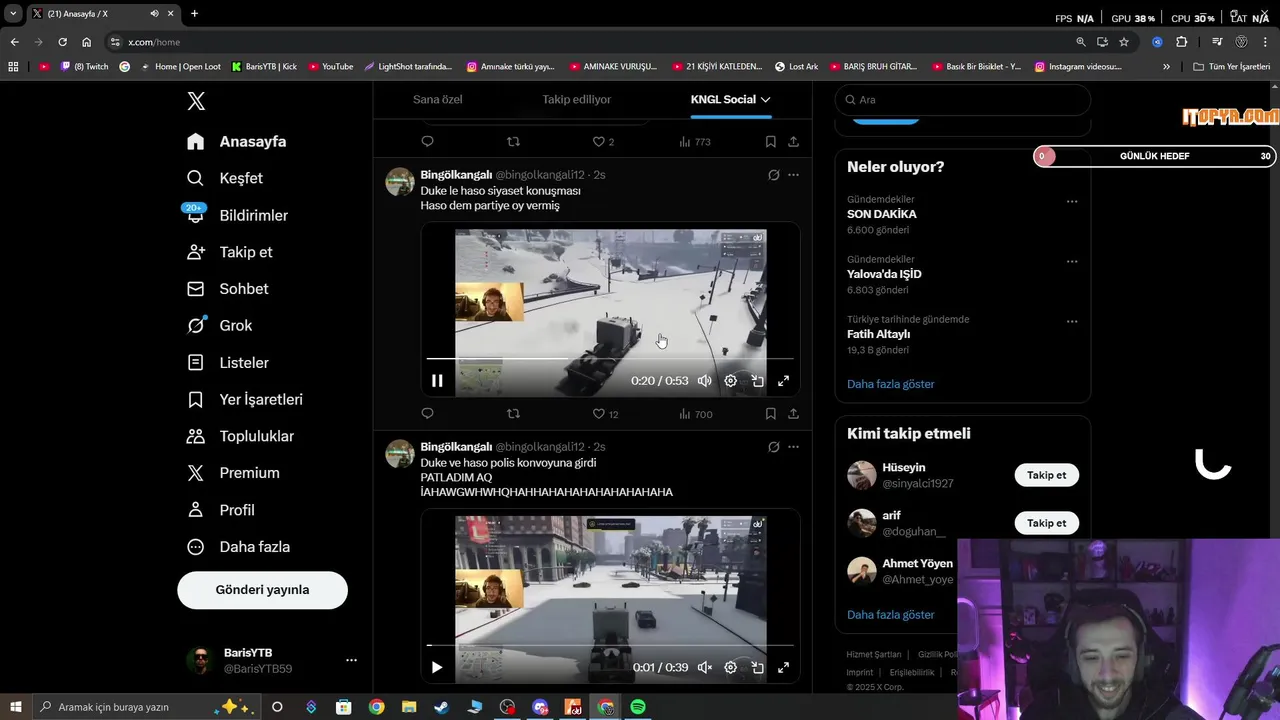
Task: Pause the Duke le haso video
Action: 437,381
